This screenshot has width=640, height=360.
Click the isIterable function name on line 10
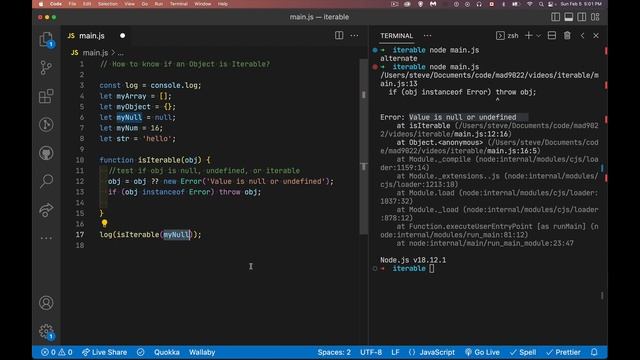coord(159,160)
